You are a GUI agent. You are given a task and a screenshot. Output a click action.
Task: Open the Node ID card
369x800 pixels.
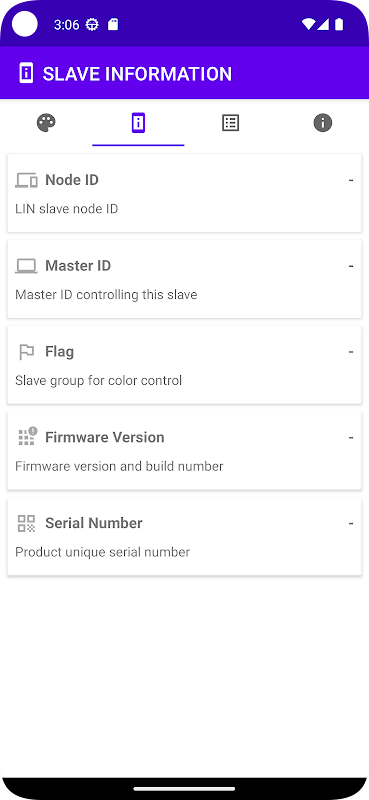pyautogui.click(x=184, y=193)
